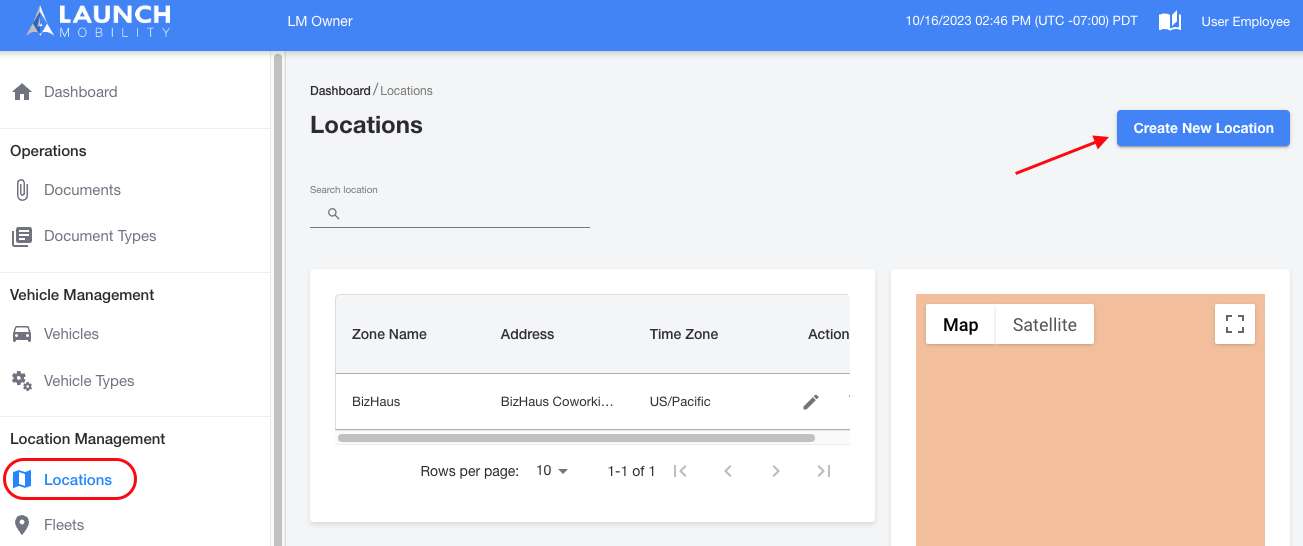Click the horizontal table scrollbar
The width and height of the screenshot is (1303, 546).
[x=576, y=438]
